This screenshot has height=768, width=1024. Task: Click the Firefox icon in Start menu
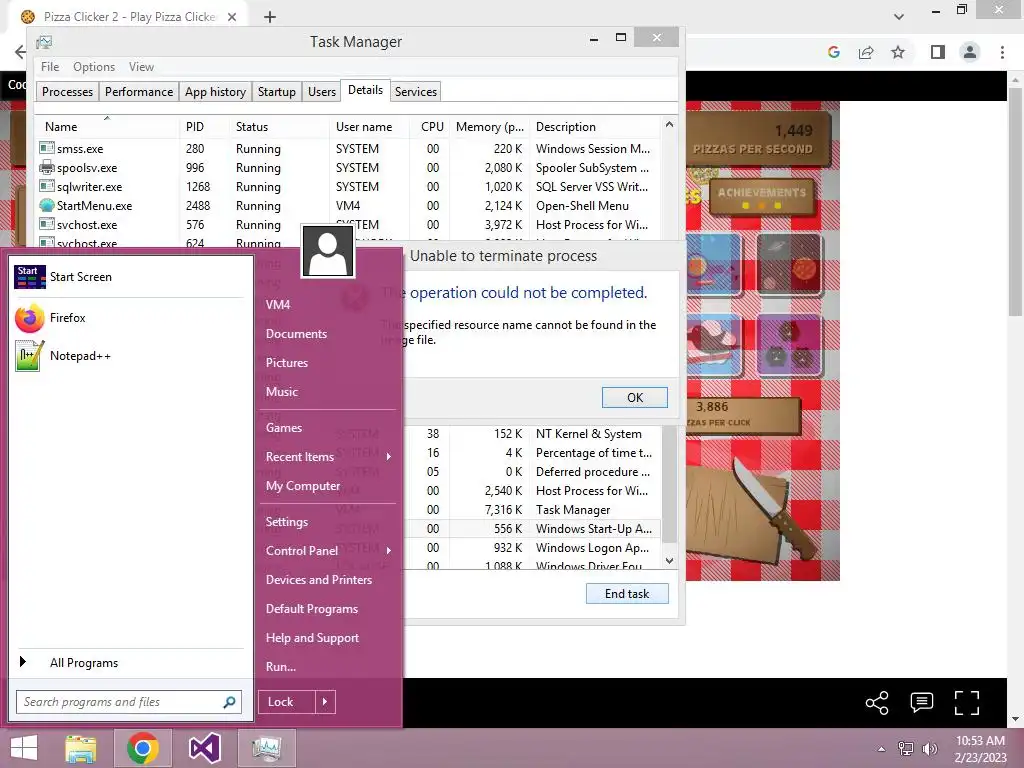pyautogui.click(x=29, y=318)
